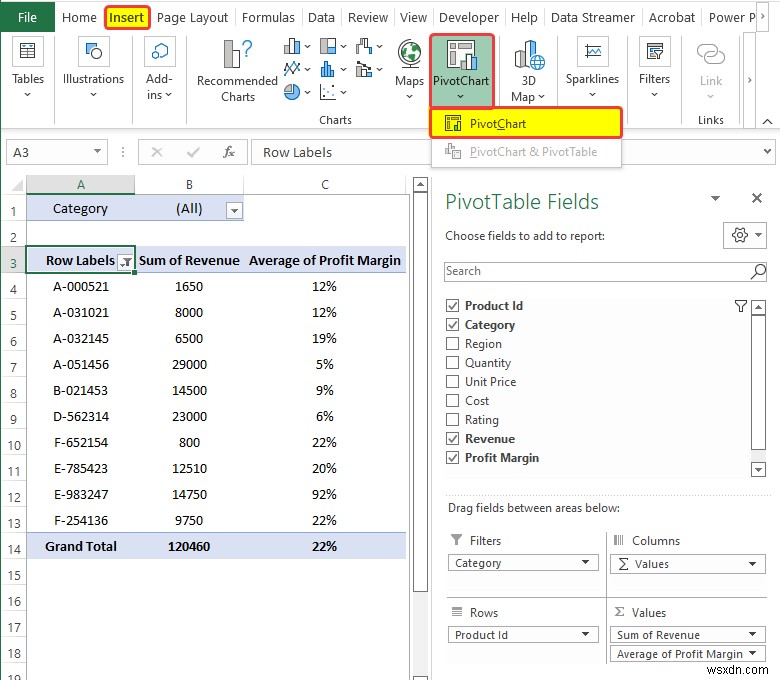Select the Grand Total cell
Viewport: 780px width, 680px height.
(81, 546)
